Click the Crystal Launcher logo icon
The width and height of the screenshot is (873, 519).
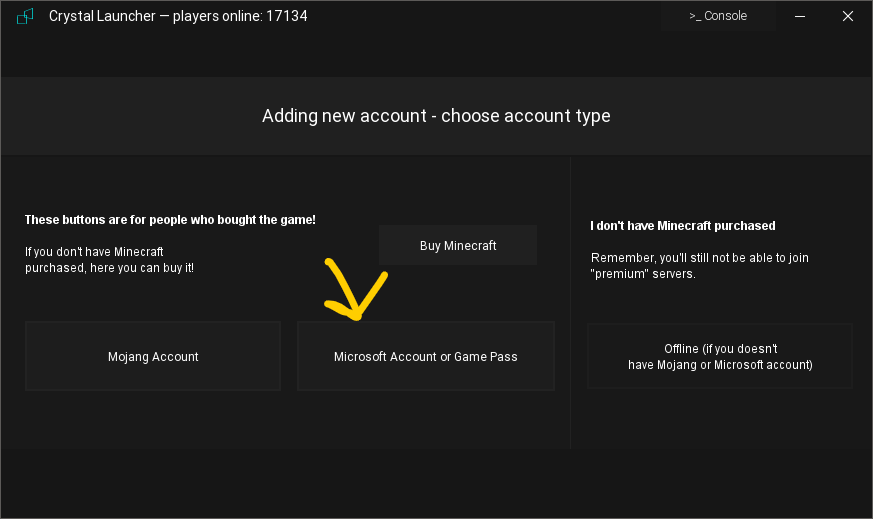26,16
